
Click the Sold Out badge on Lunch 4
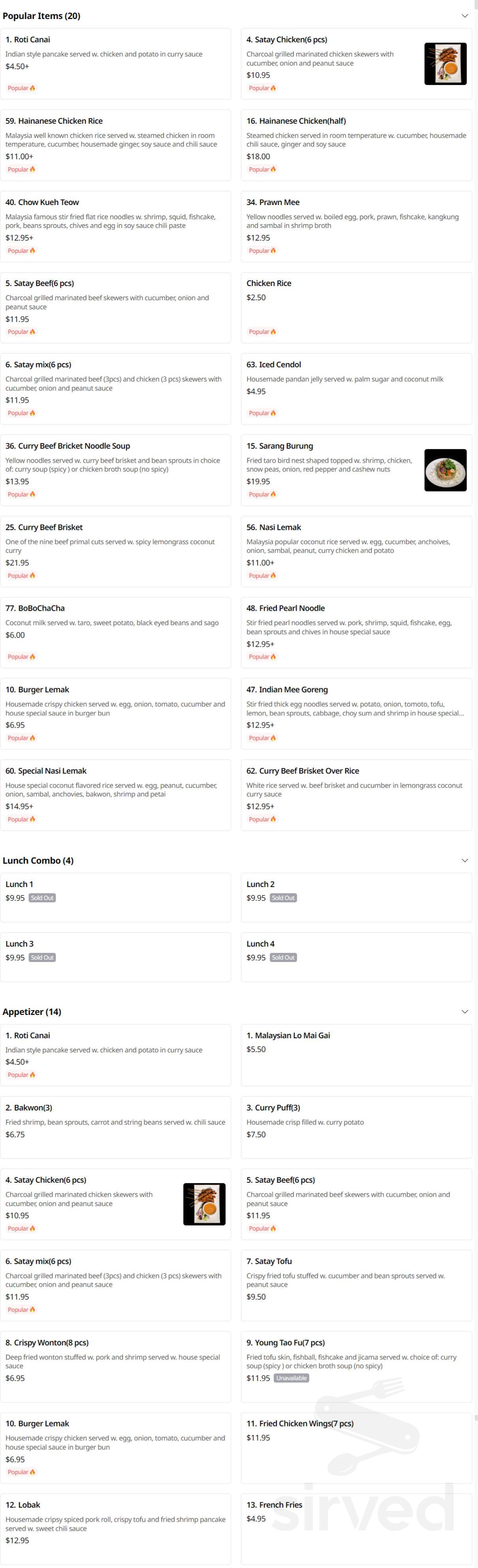click(x=283, y=958)
